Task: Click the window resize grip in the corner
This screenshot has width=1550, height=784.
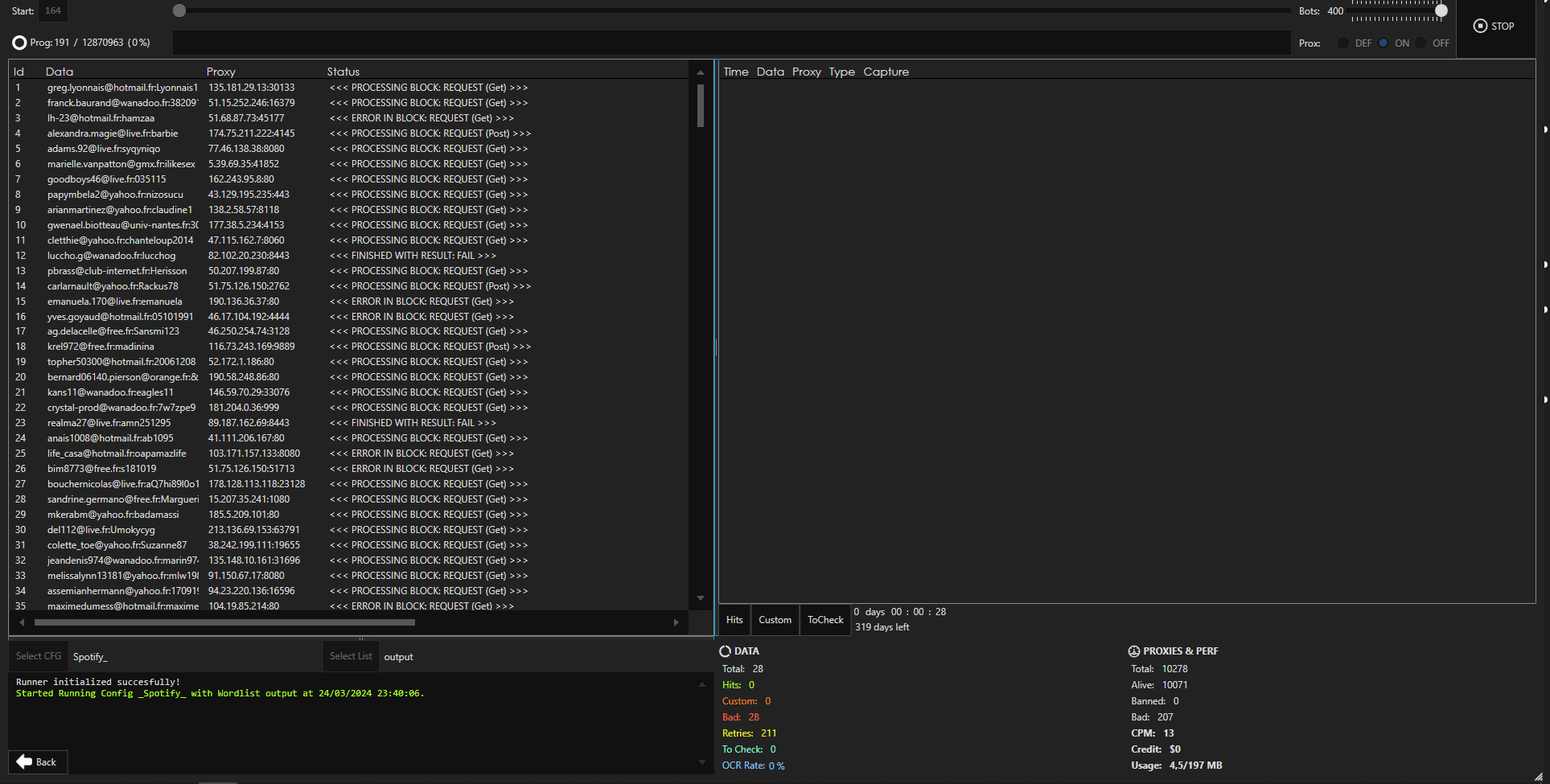Action: pos(1538,777)
